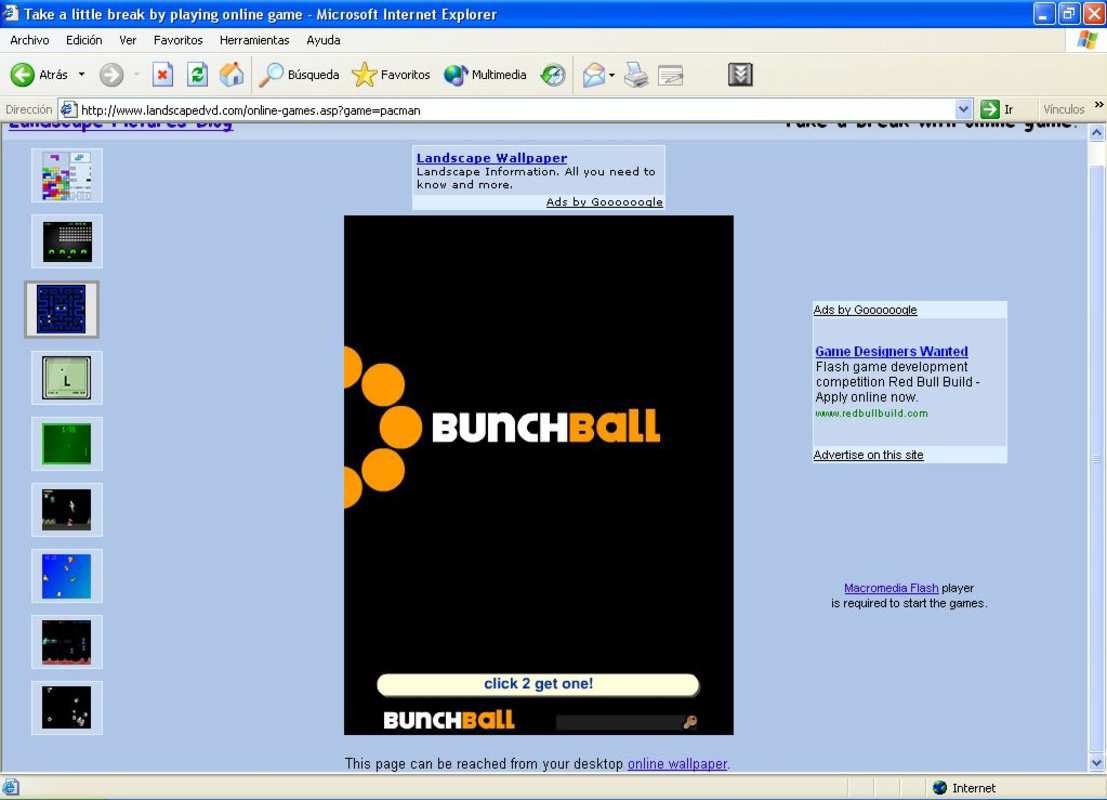The height and width of the screenshot is (800, 1107).
Task: Select the green Pong game thumbnail
Action: pyautogui.click(x=67, y=443)
